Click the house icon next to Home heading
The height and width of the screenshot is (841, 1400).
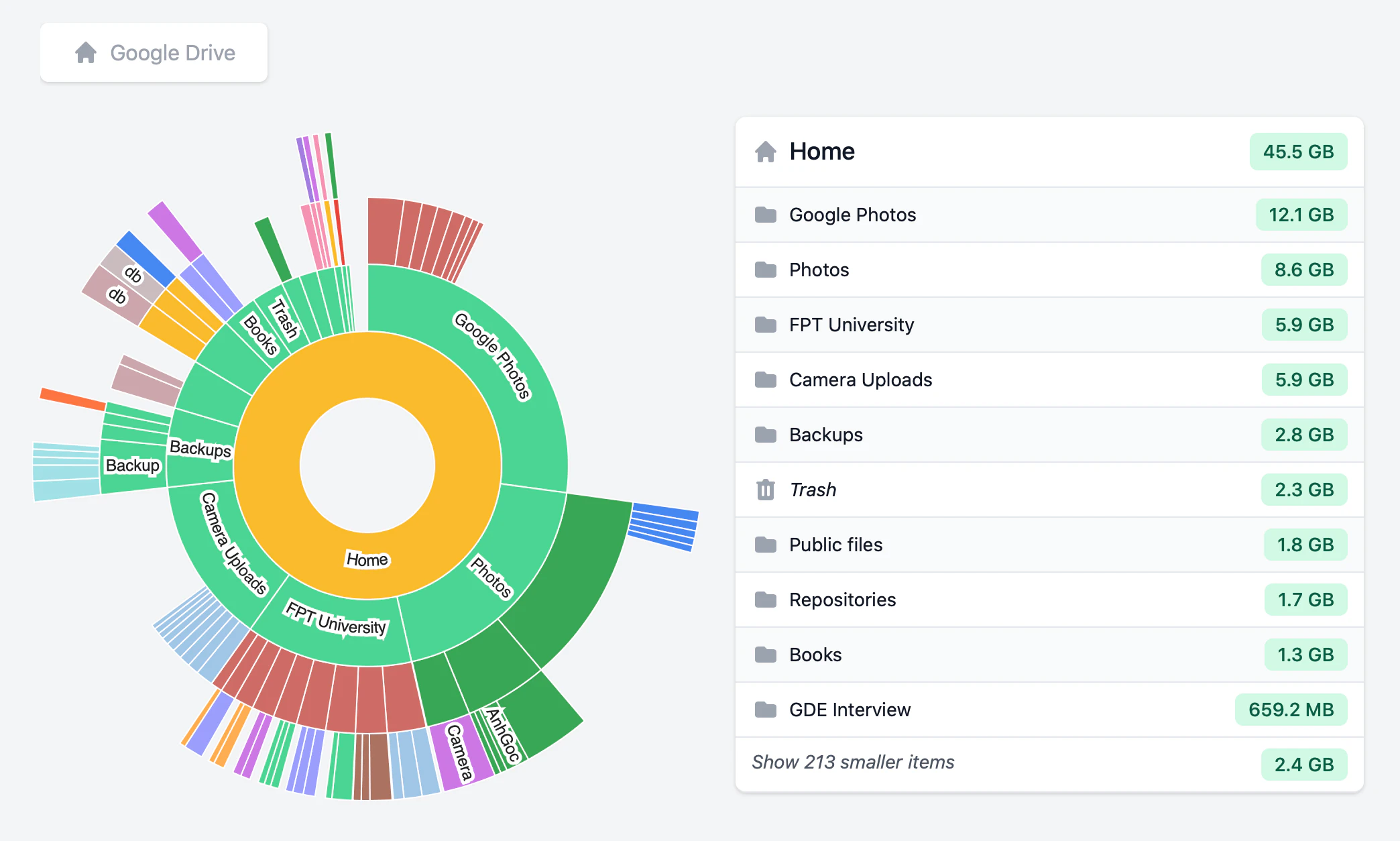(765, 152)
